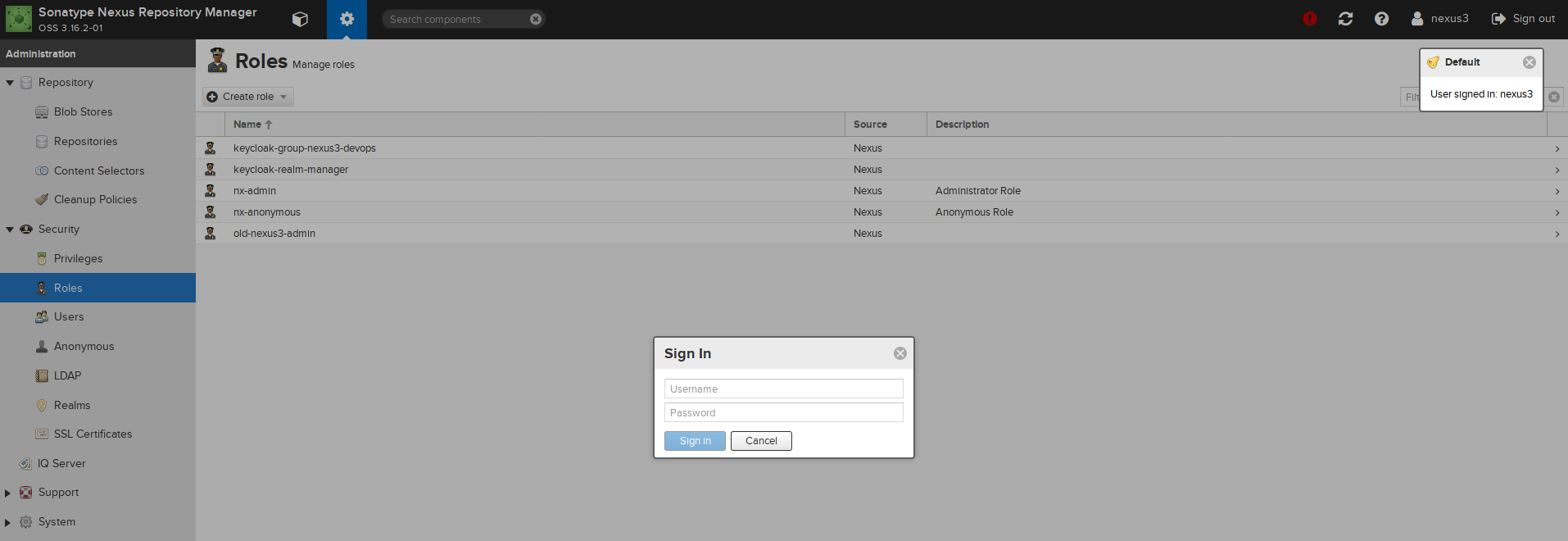
Task: Open the Create role dropdown
Action: pos(247,97)
